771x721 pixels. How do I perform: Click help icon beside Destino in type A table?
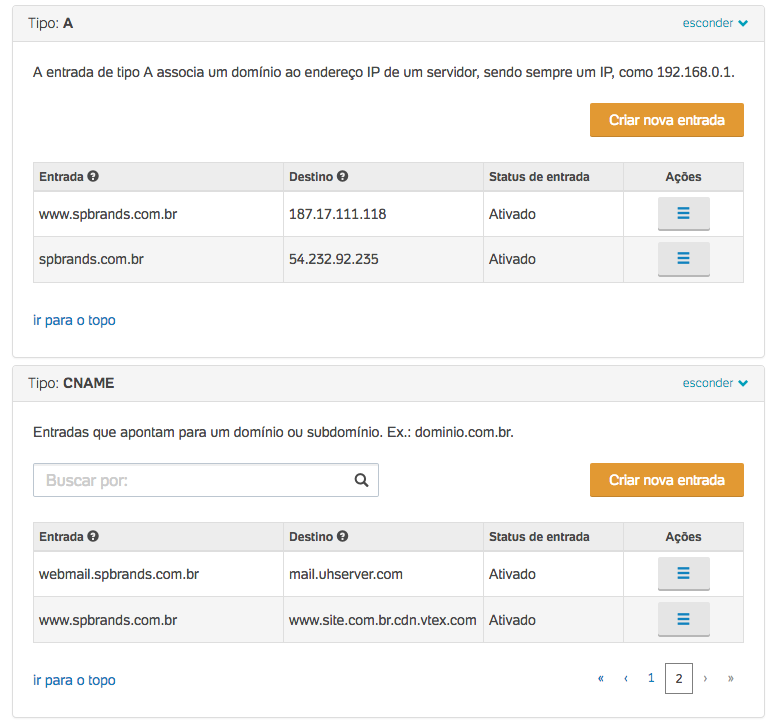coord(342,177)
